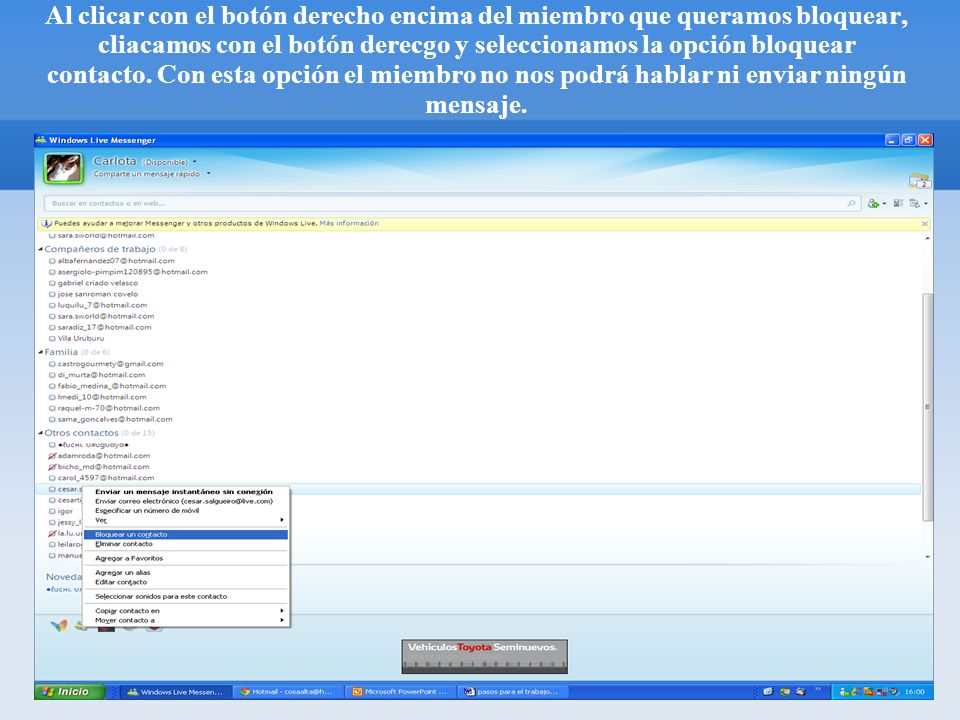Collapse the Otros contactos group
This screenshot has height=720, width=960.
click(41, 433)
